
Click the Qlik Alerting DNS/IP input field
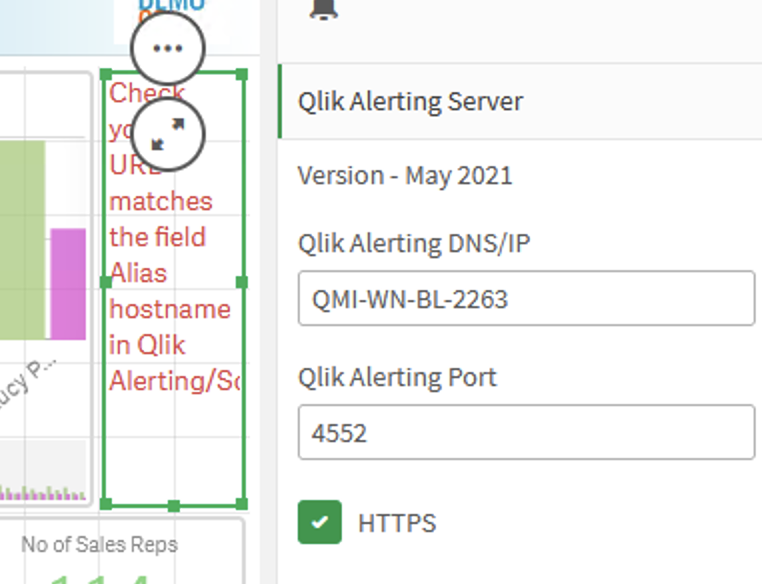pos(526,298)
